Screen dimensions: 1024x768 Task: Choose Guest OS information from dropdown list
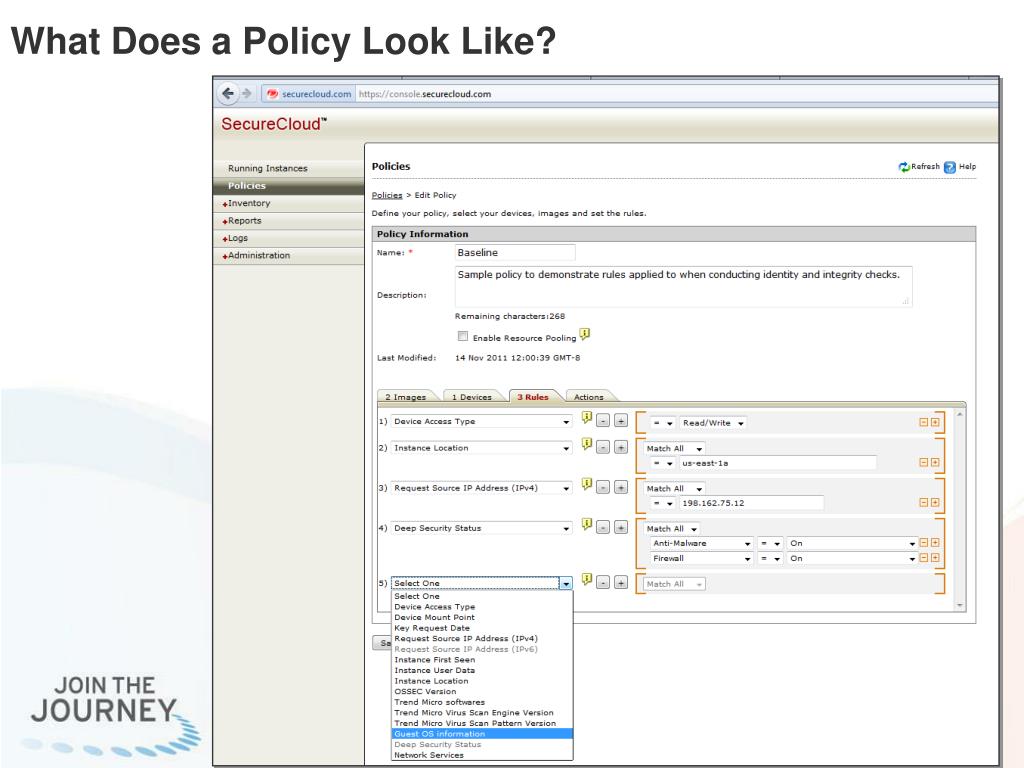tap(483, 734)
